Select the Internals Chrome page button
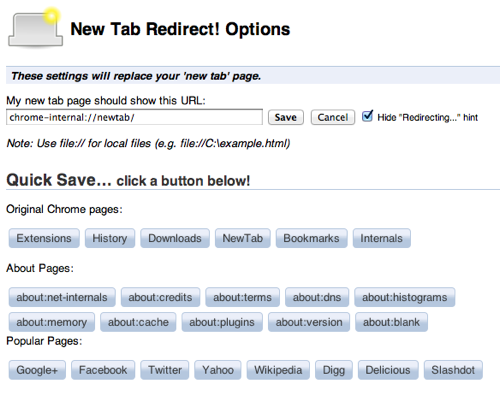Image resolution: width=500 pixels, height=396 pixels. pyautogui.click(x=382, y=238)
